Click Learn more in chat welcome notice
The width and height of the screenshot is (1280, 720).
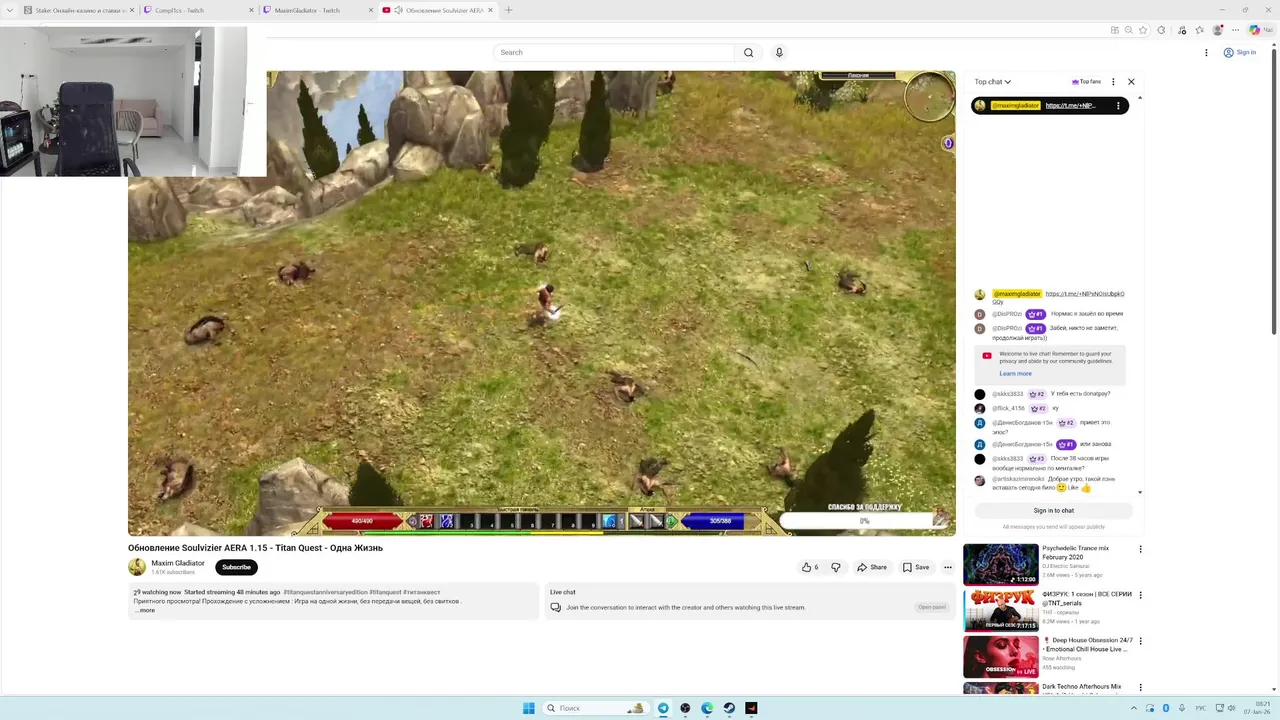(1015, 374)
